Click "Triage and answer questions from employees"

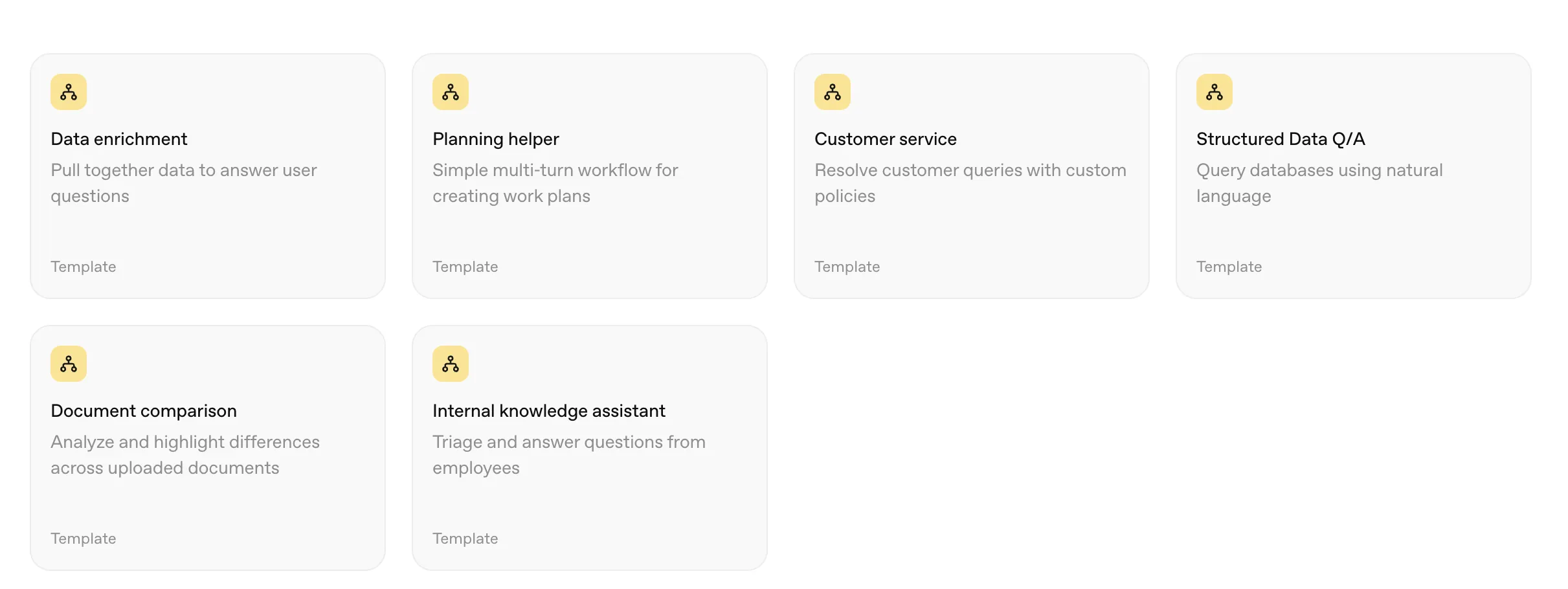tap(568, 455)
